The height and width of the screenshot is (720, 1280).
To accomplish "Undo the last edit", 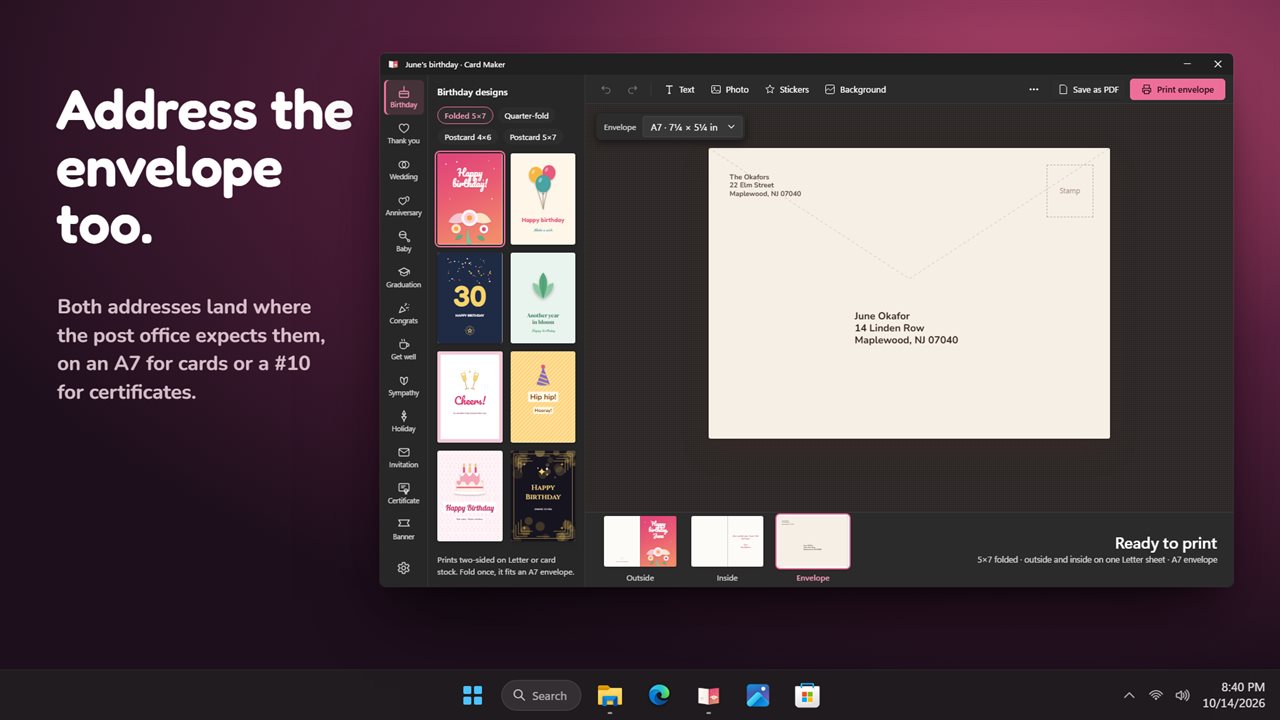I will click(606, 89).
